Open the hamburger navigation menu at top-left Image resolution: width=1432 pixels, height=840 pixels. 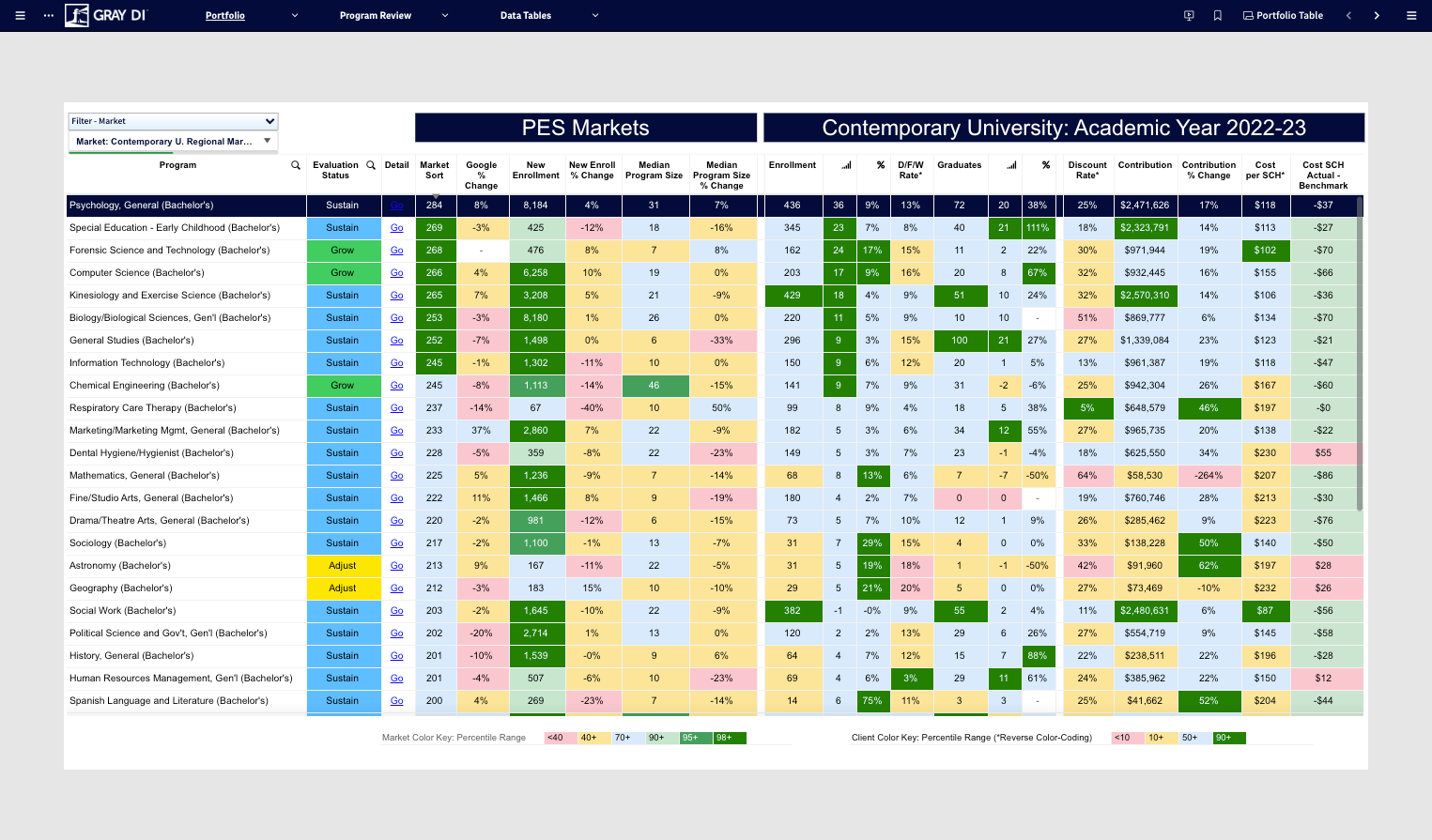coord(20,16)
